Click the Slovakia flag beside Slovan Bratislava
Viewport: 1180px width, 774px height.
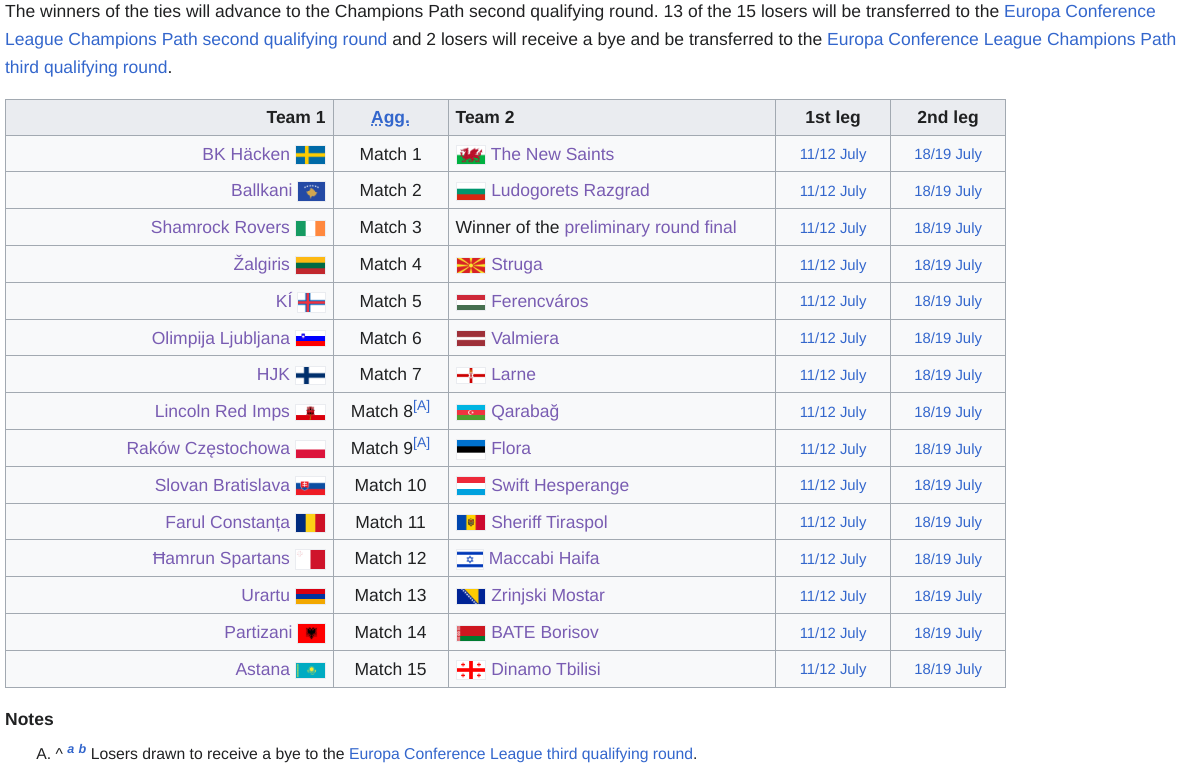pyautogui.click(x=310, y=486)
